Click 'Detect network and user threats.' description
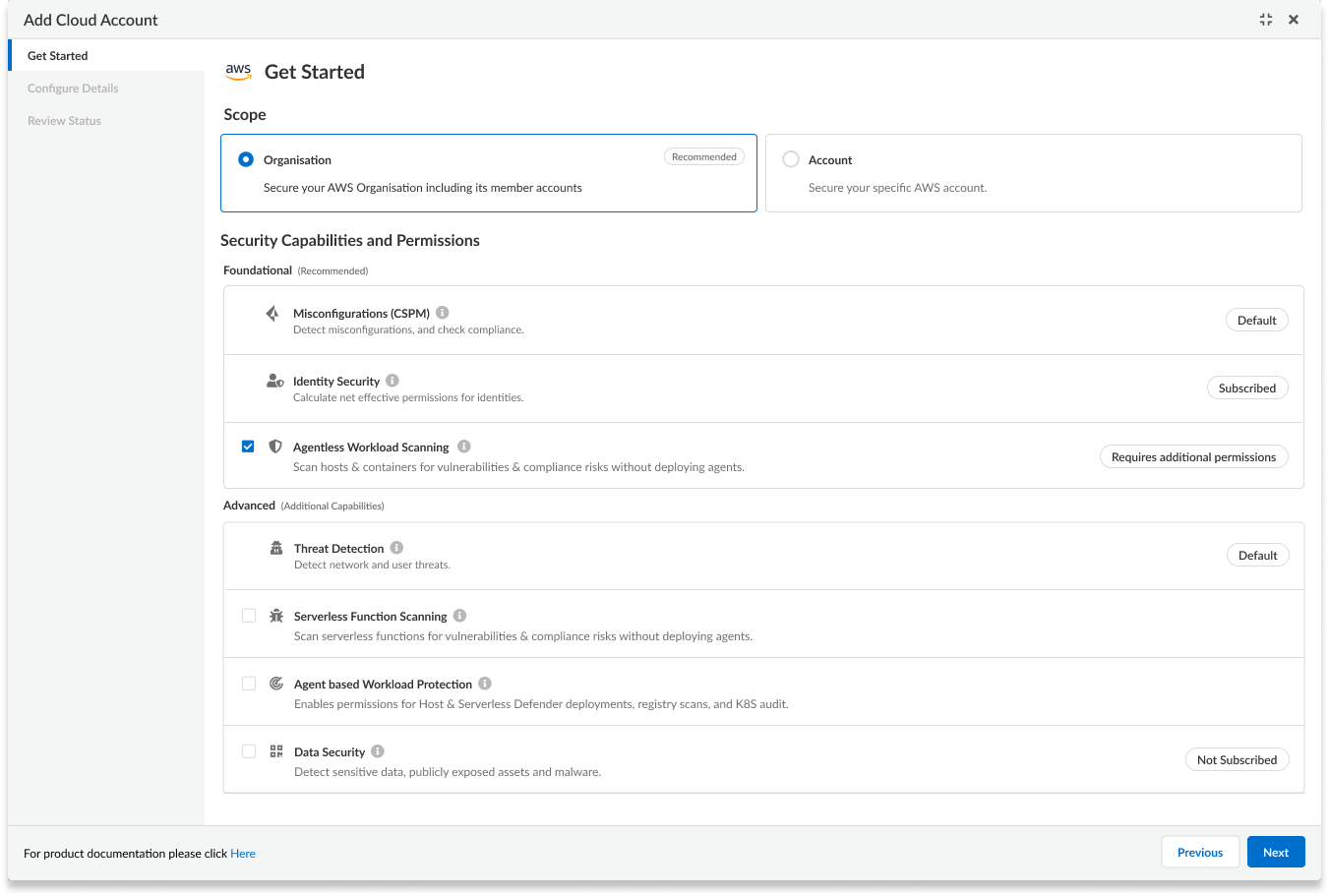 tap(372, 566)
